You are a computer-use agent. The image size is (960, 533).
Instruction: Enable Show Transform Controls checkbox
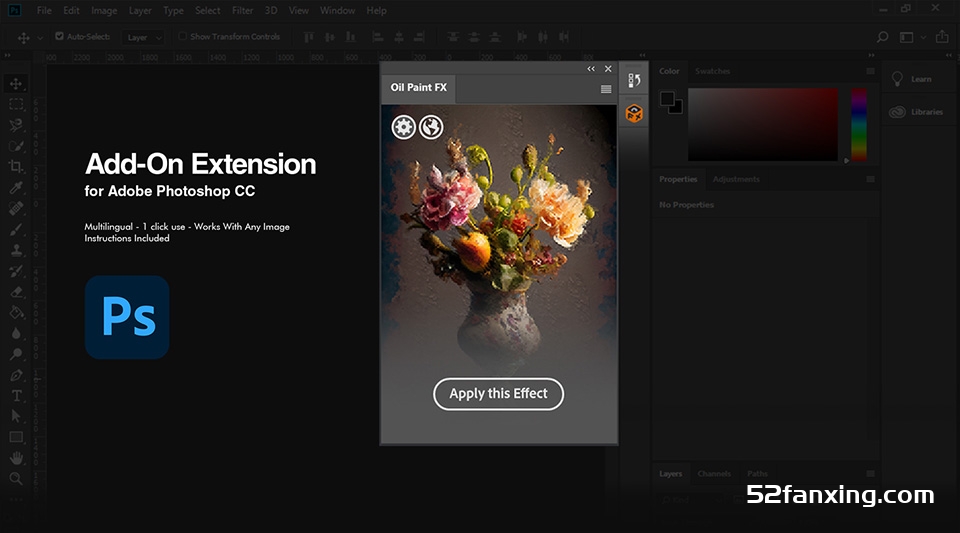[x=182, y=36]
